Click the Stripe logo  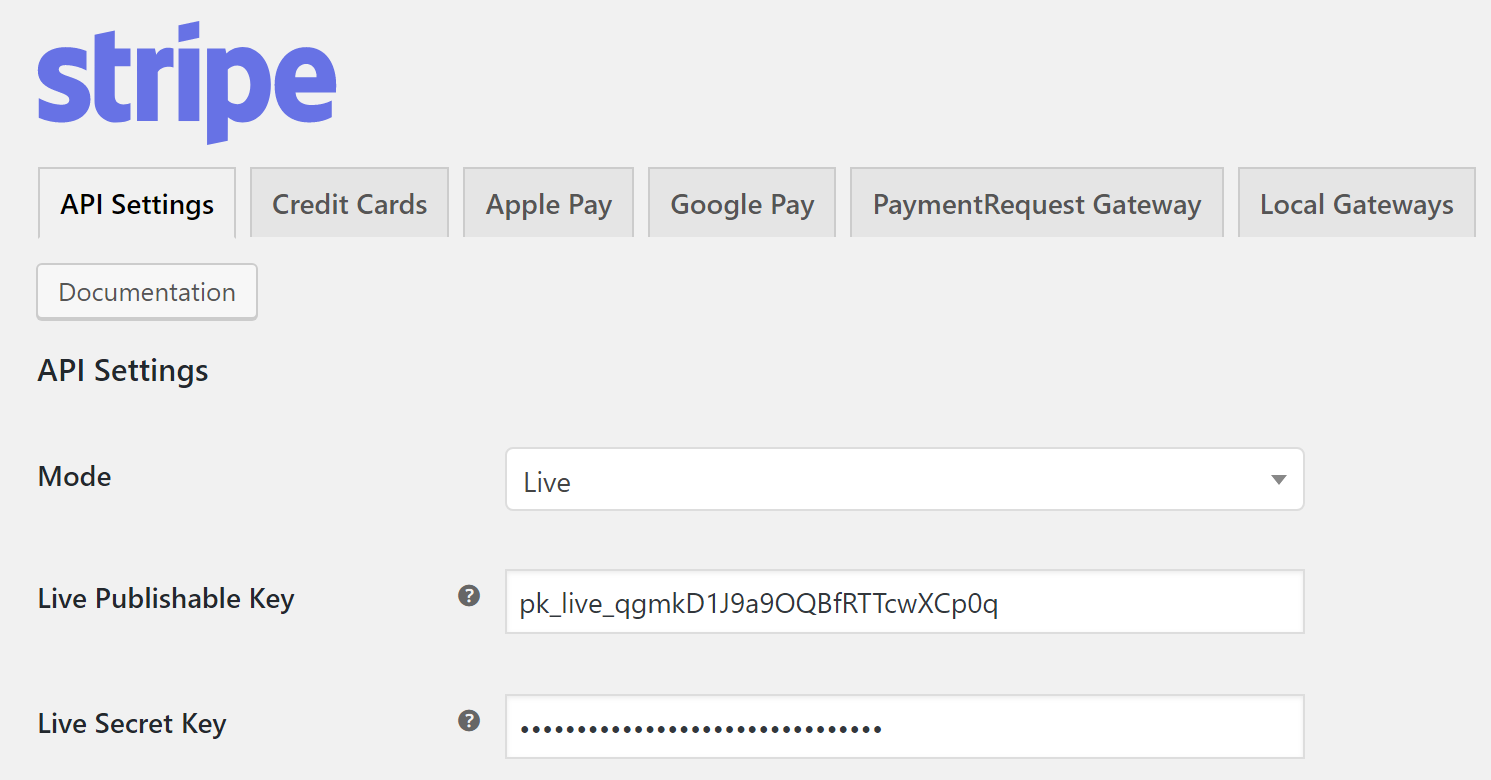click(x=187, y=82)
